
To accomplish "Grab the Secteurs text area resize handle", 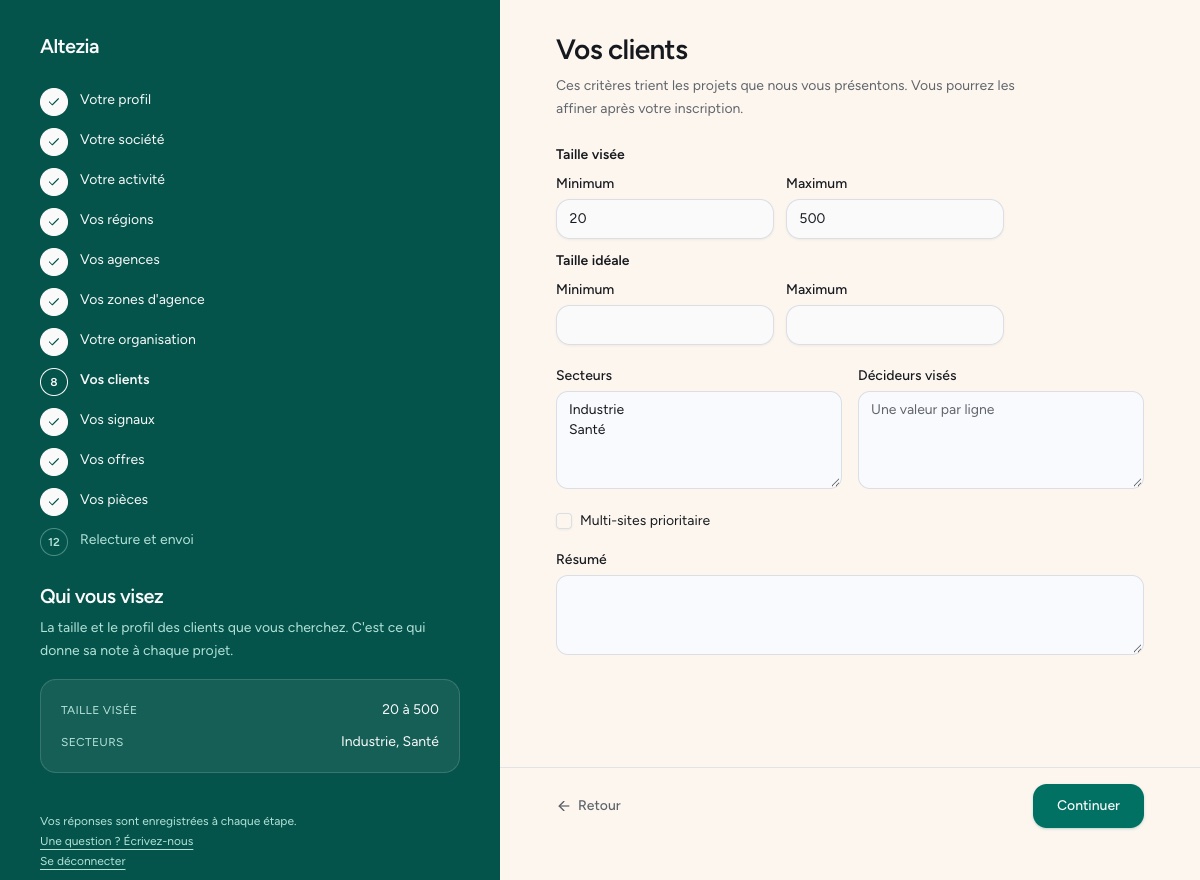I will tap(835, 482).
